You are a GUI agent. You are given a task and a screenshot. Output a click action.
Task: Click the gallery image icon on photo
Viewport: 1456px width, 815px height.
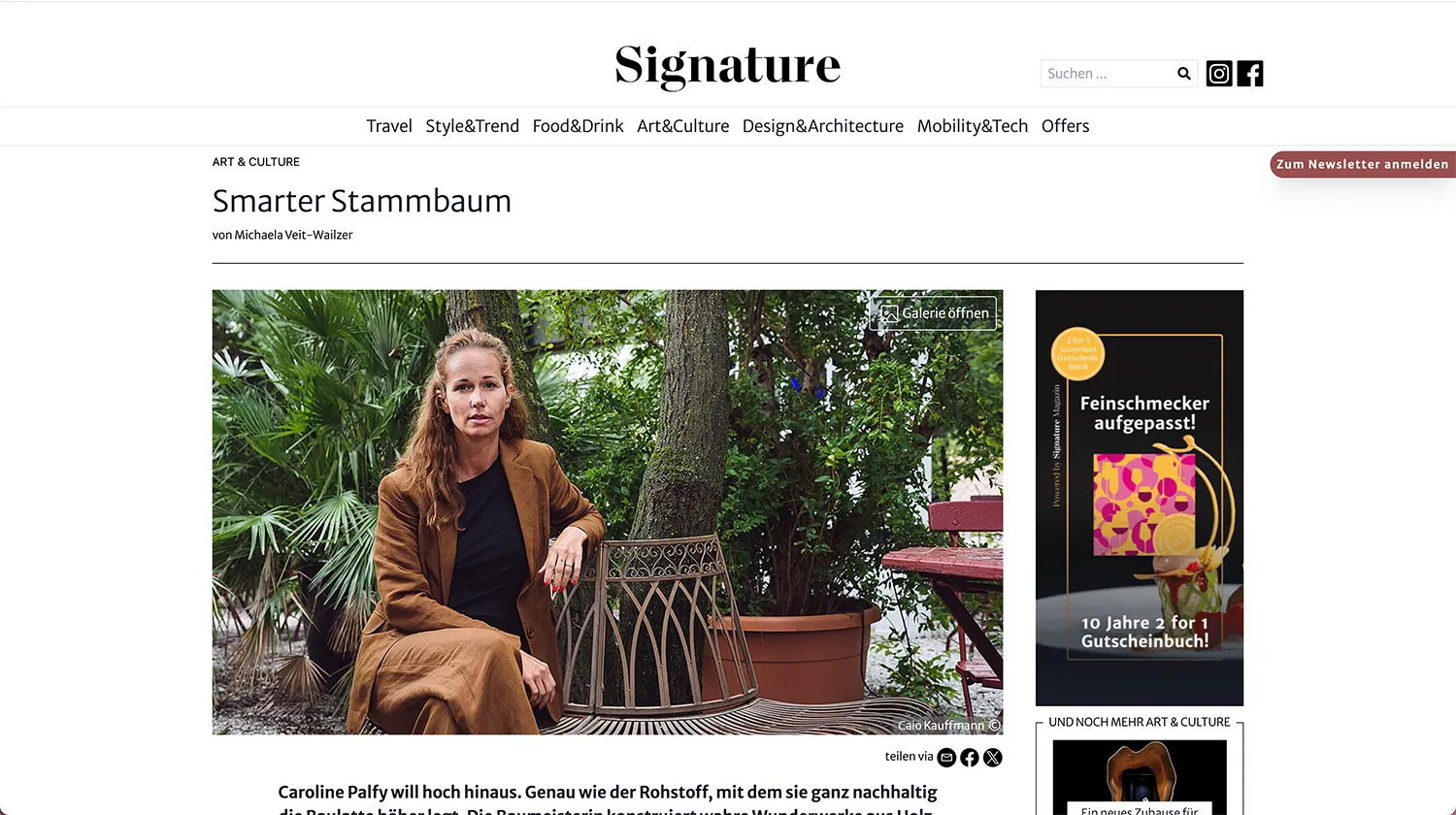pos(889,313)
